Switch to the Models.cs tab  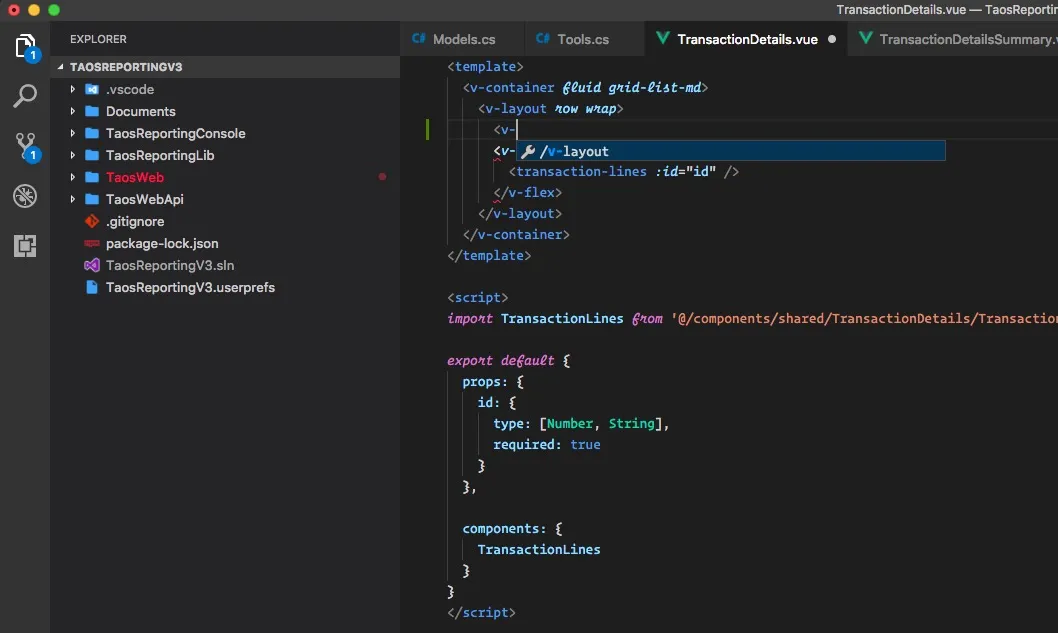coord(463,39)
